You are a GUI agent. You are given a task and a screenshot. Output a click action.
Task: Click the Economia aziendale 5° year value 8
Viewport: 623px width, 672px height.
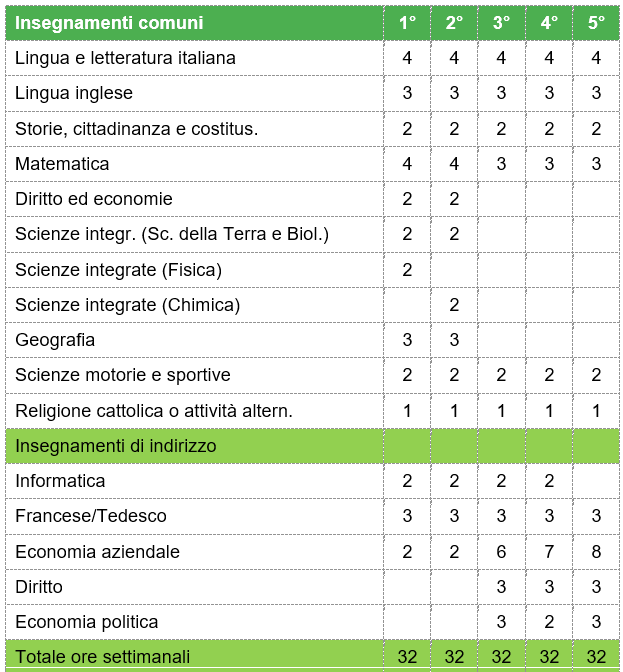[597, 551]
